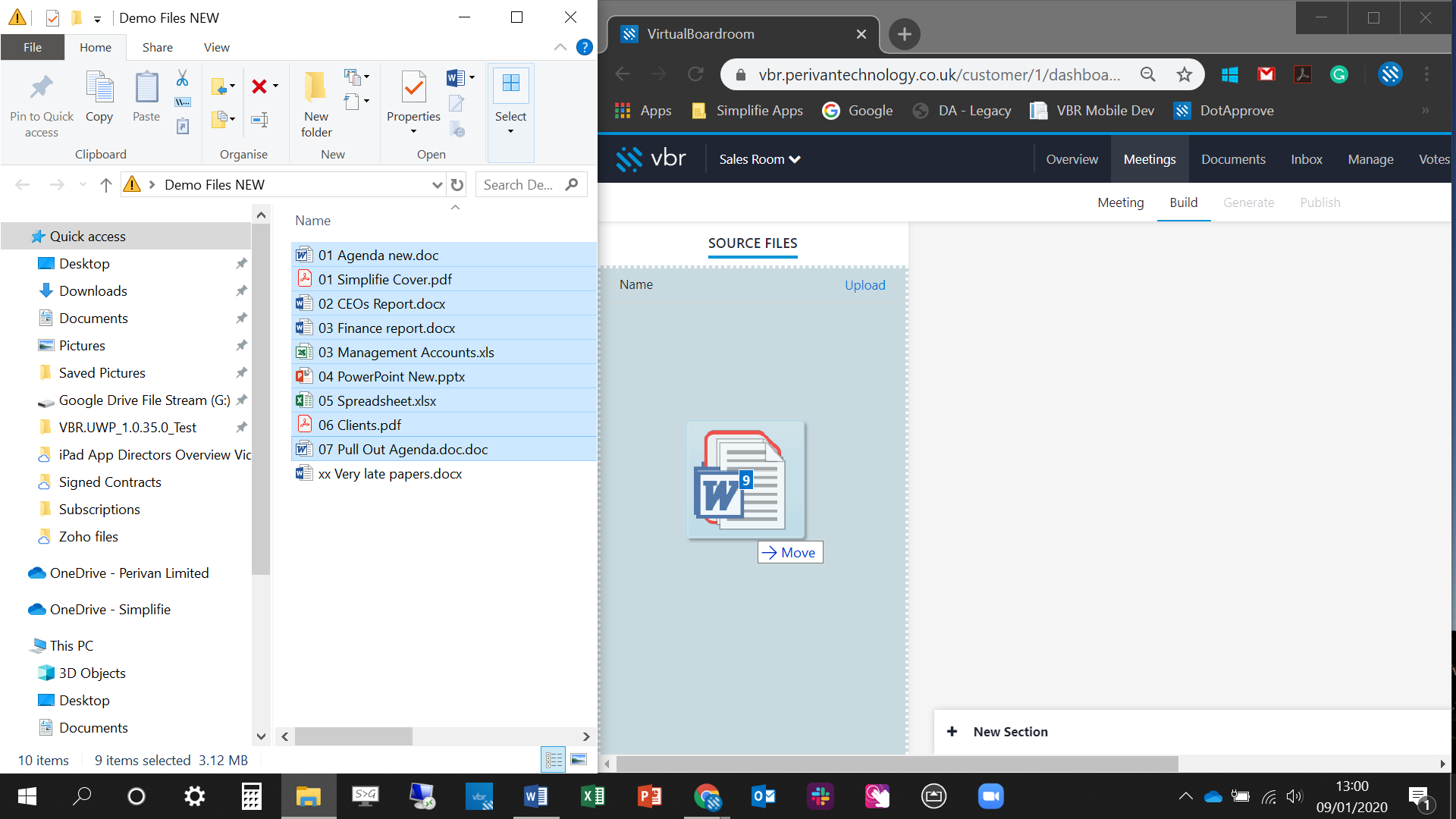Open Zoom from the taskbar
Viewport: 1456px width, 819px height.
coord(990,796)
